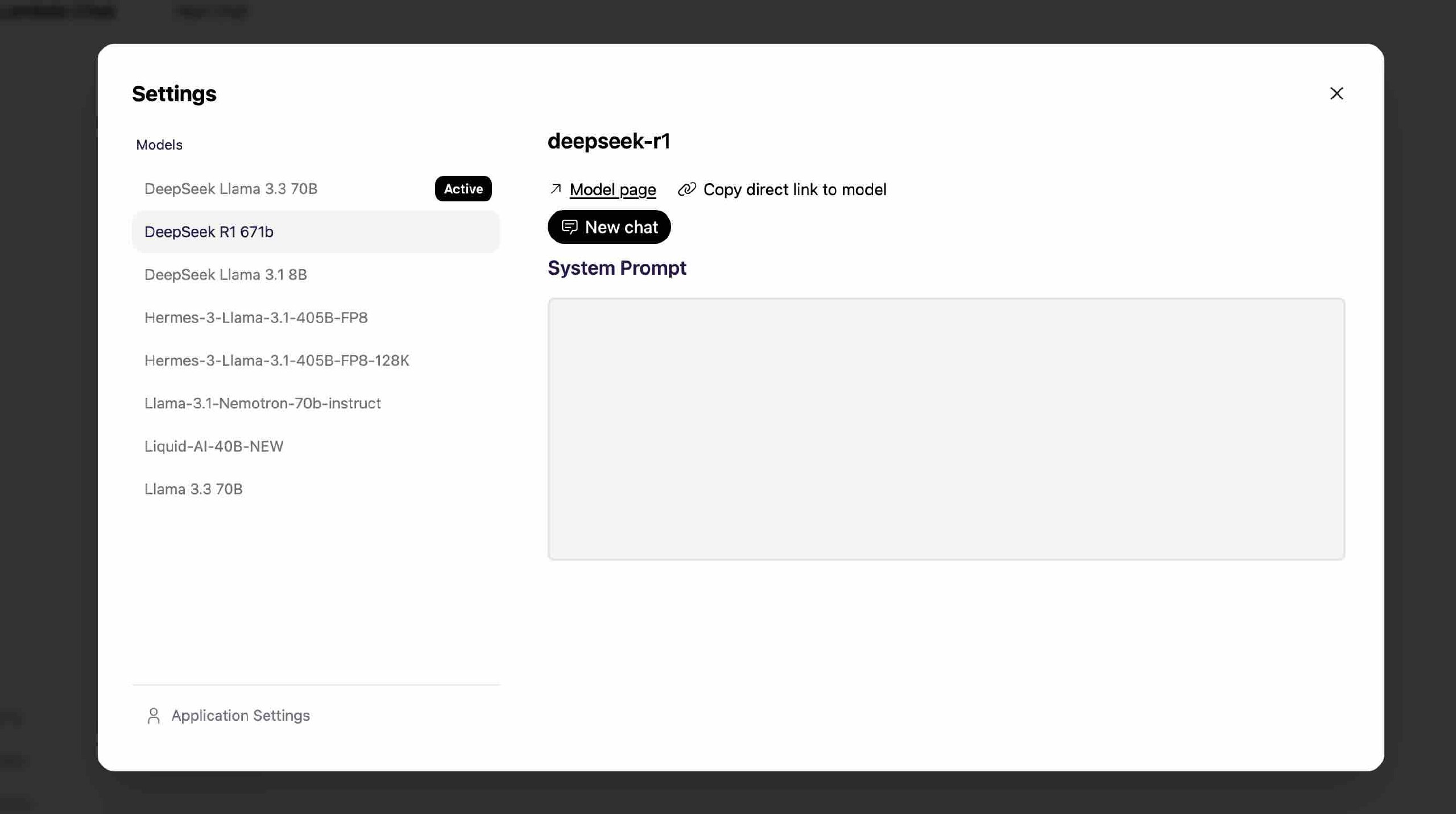The image size is (1456, 814).
Task: Click the System Prompt heading
Action: 617,268
